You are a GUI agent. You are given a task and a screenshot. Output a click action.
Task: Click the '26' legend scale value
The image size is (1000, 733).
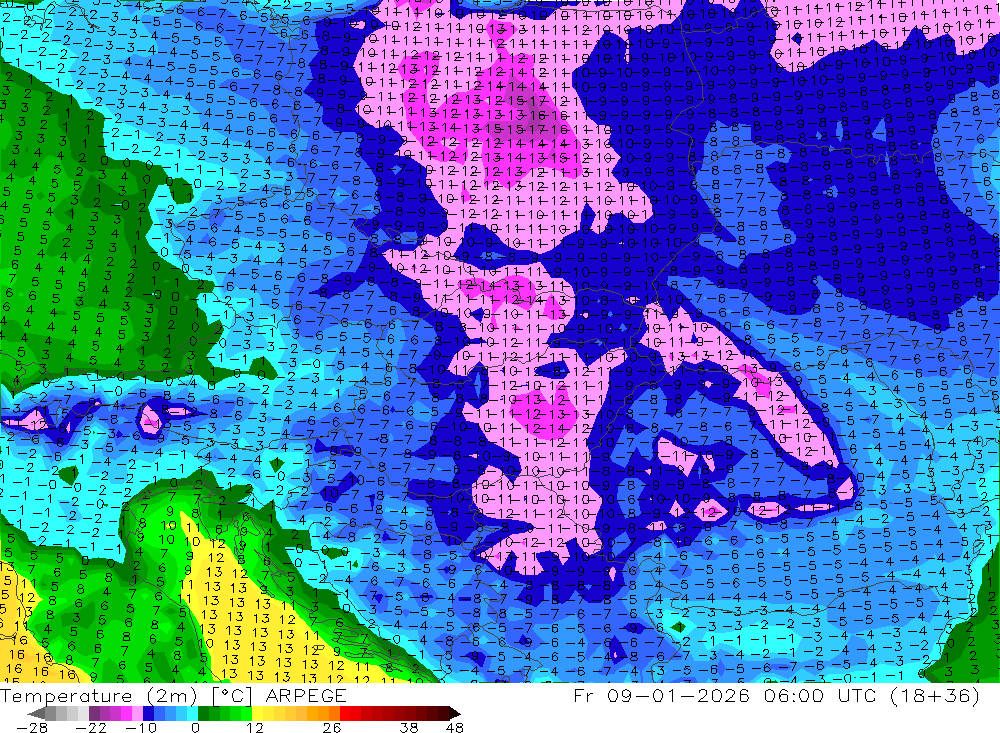point(332,728)
